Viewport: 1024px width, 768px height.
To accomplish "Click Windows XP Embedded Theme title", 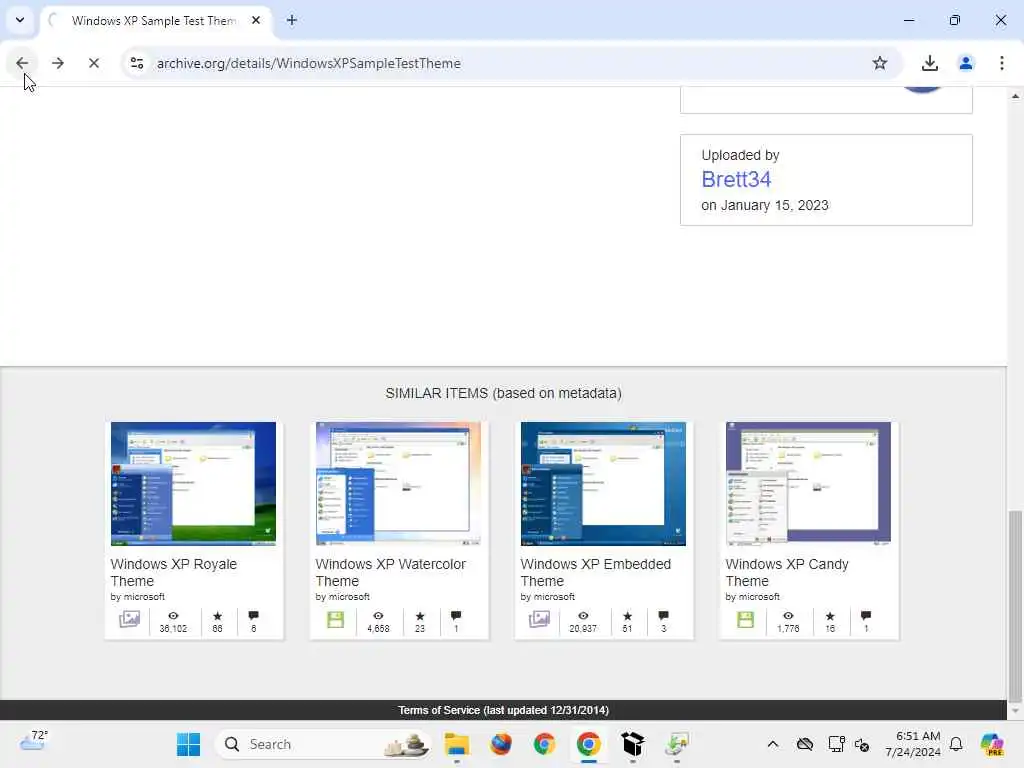I will click(x=596, y=572).
